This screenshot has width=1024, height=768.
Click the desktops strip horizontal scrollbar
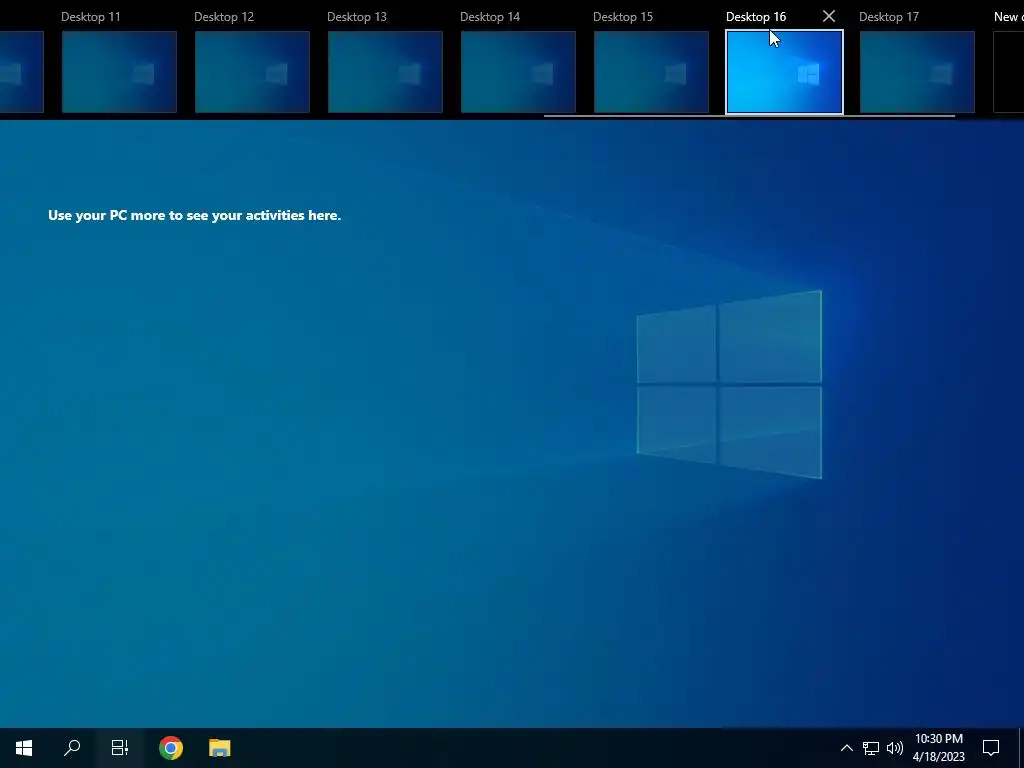click(749, 116)
